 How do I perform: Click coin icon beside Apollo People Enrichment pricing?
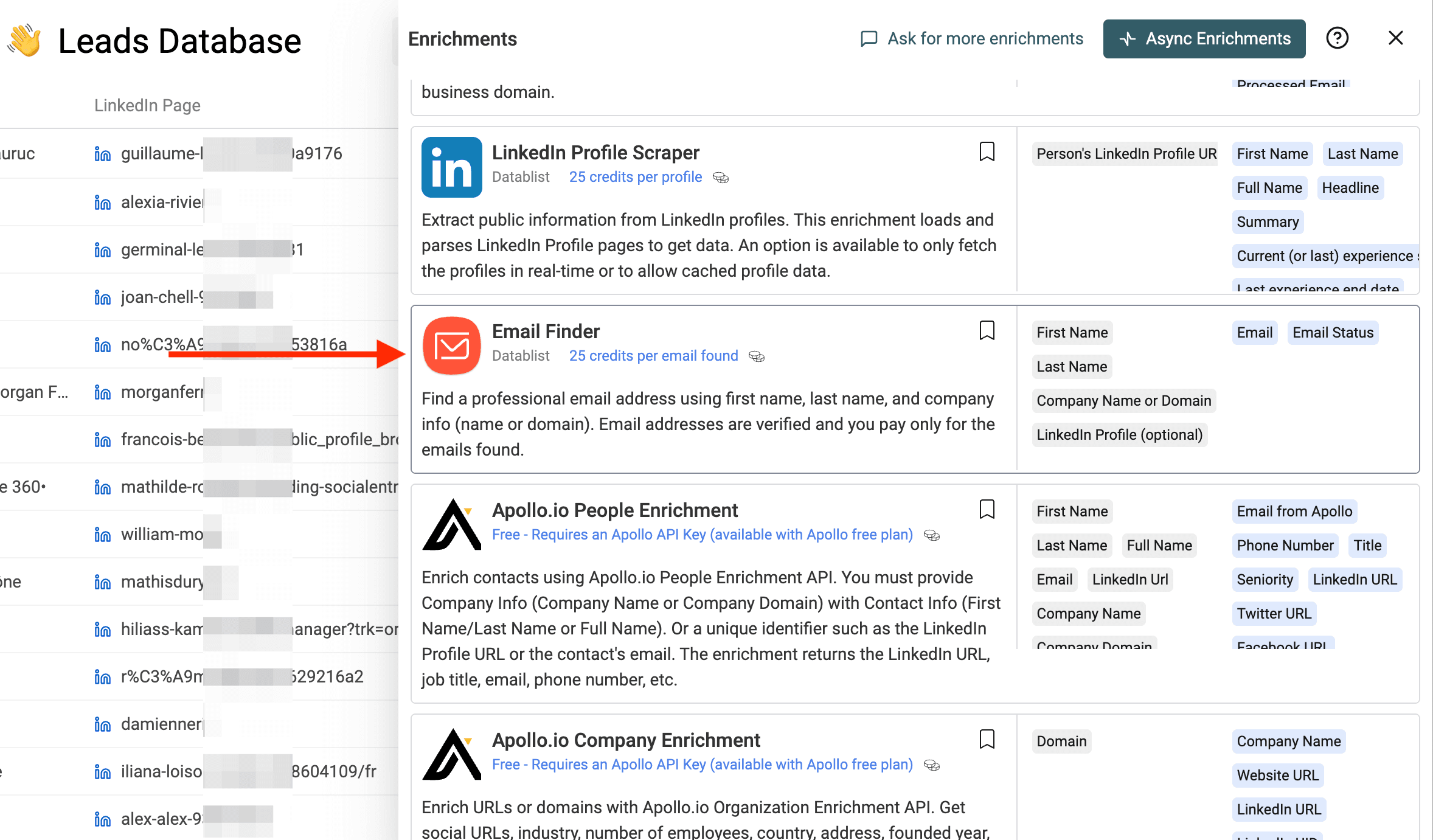[x=932, y=535]
